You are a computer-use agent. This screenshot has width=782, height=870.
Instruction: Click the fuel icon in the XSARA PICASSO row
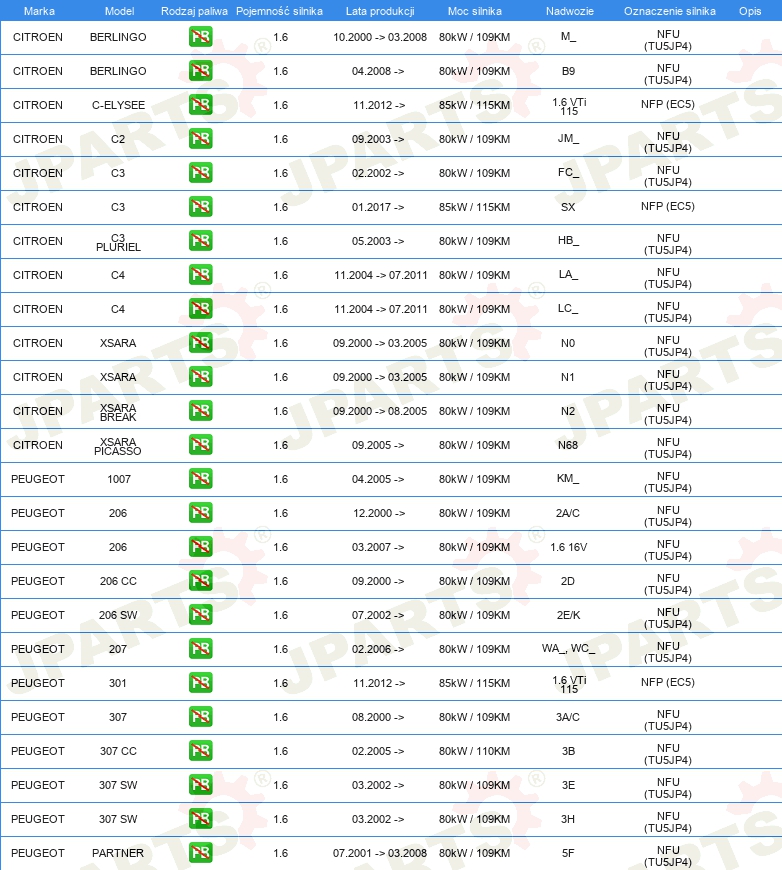(200, 445)
